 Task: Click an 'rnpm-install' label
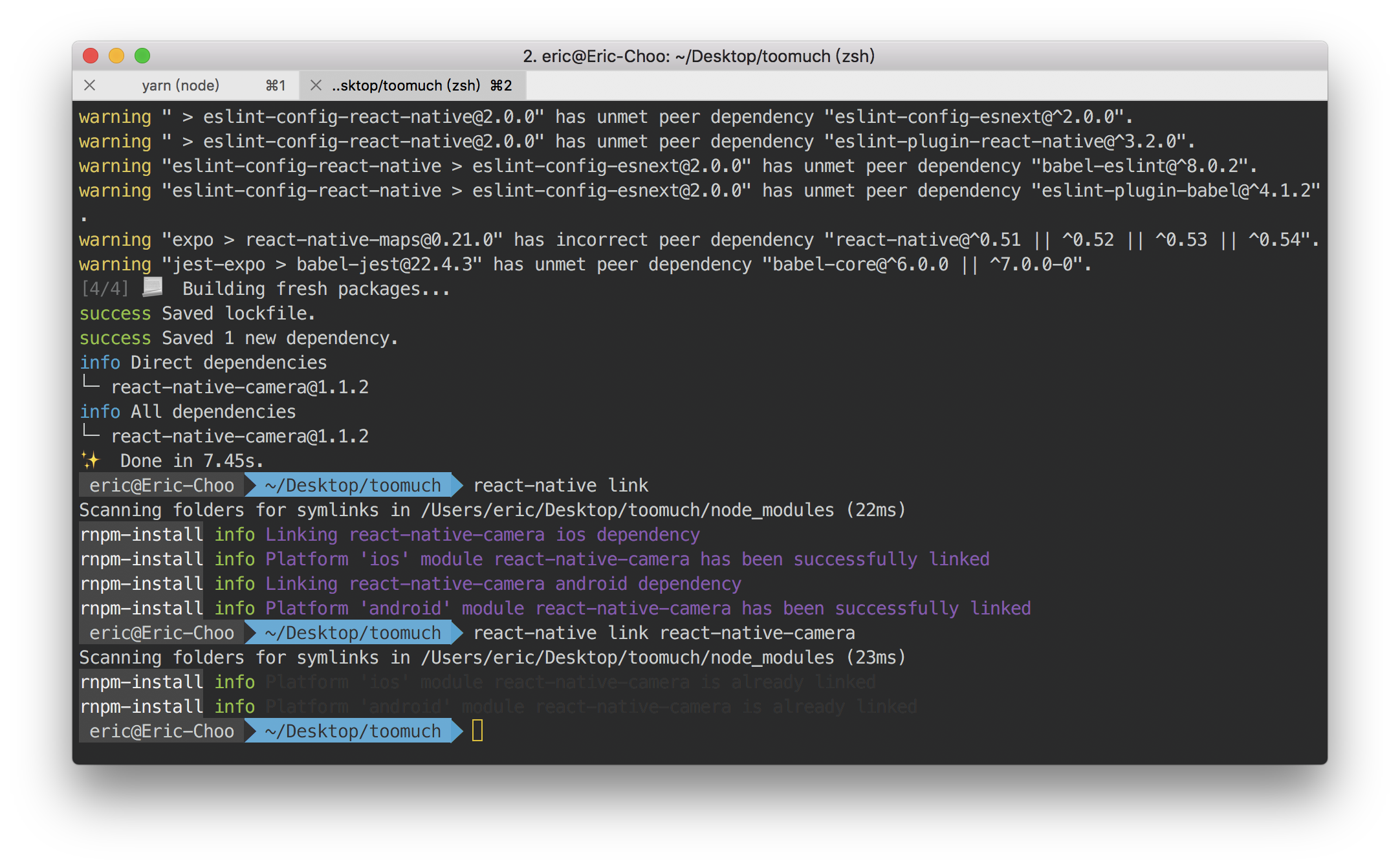141,534
